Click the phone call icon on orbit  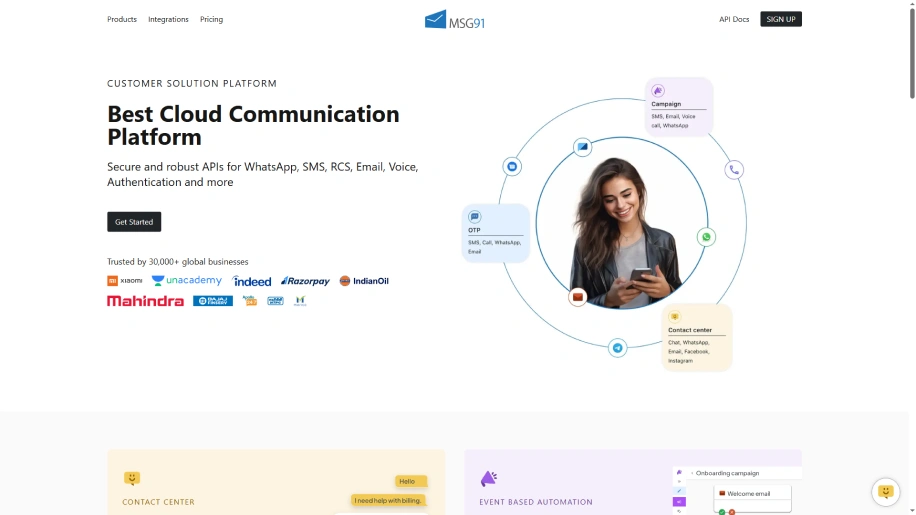click(x=734, y=170)
